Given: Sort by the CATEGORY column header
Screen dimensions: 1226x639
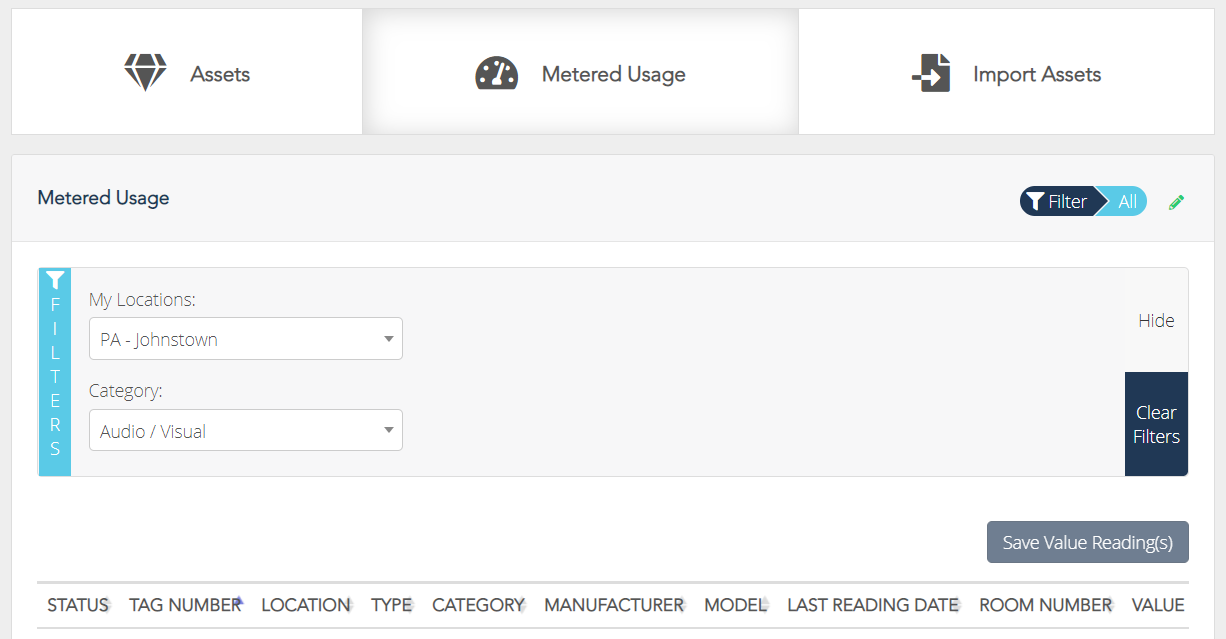Looking at the screenshot, I should tap(478, 605).
